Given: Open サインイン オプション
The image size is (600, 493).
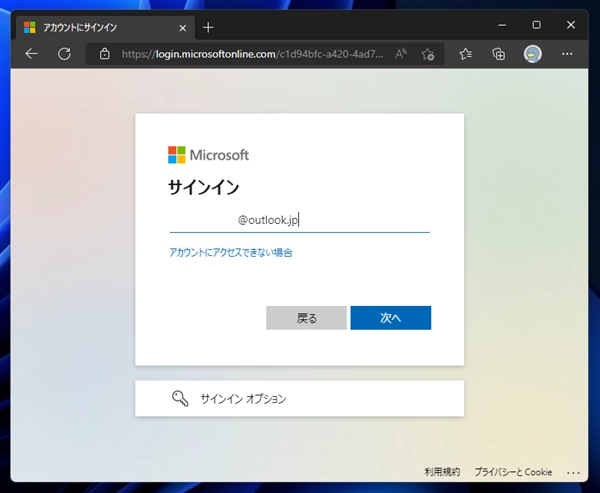Looking at the screenshot, I should click(x=300, y=398).
